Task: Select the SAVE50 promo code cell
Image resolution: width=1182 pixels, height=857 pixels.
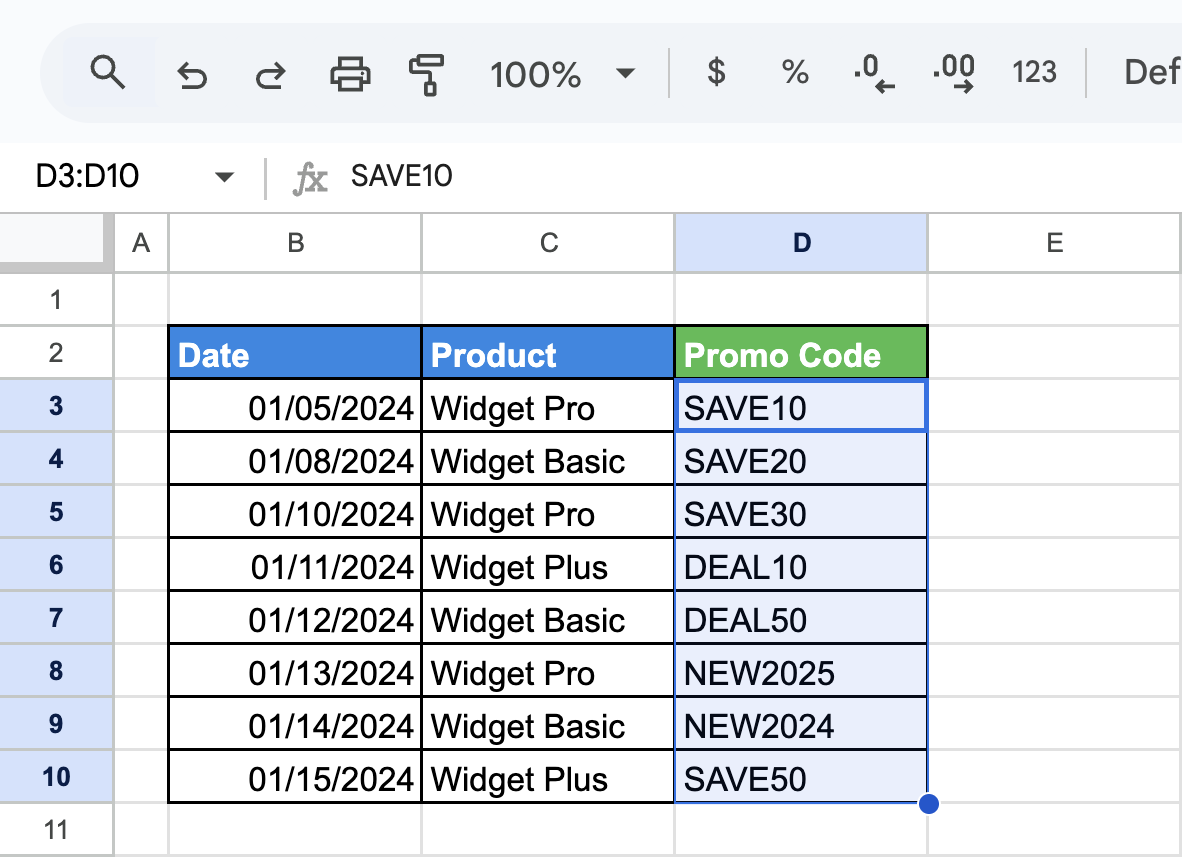Action: coord(801,777)
